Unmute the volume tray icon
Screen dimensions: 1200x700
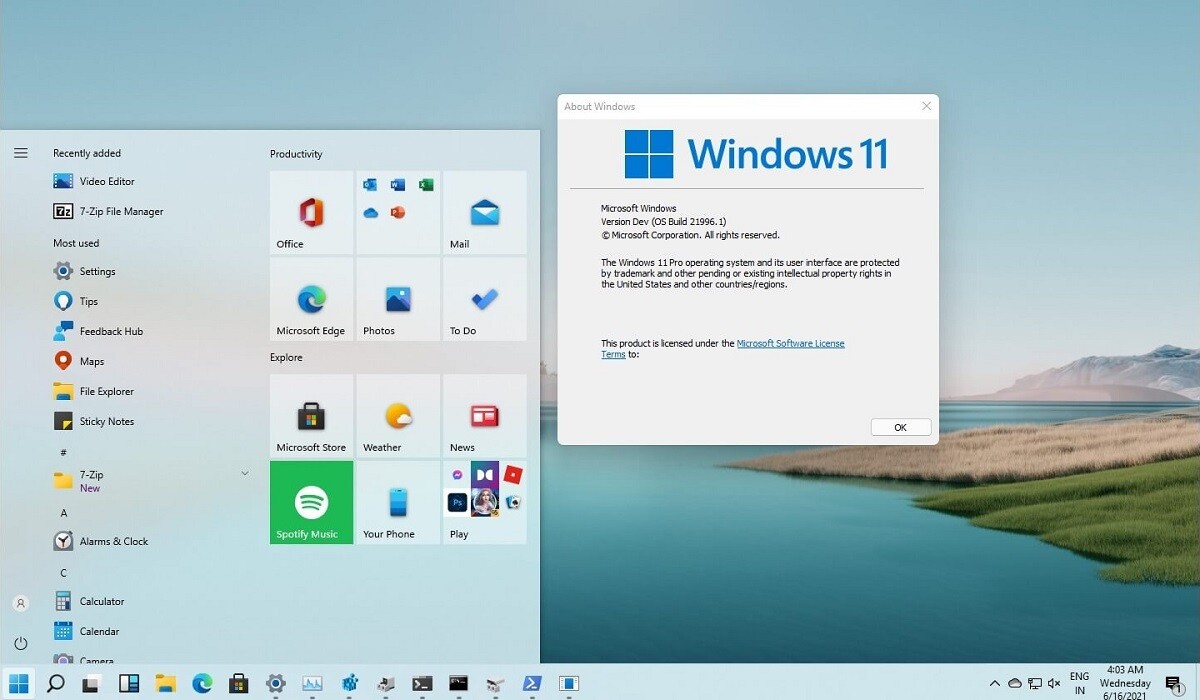coord(1053,683)
